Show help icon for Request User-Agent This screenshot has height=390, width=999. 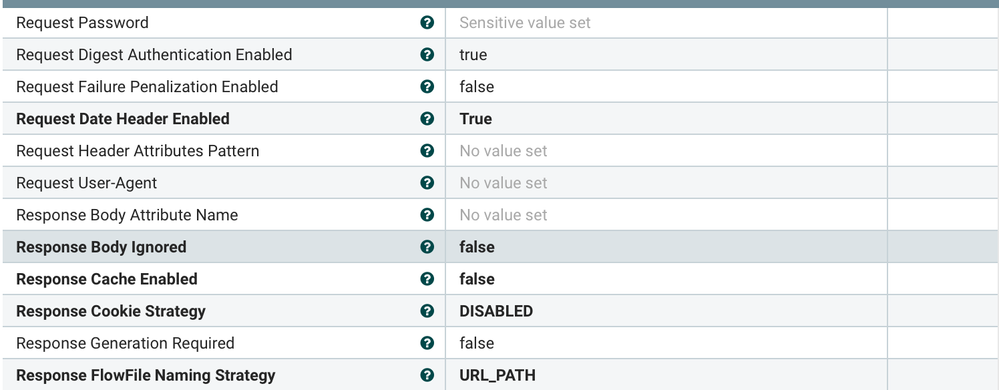pyautogui.click(x=427, y=183)
